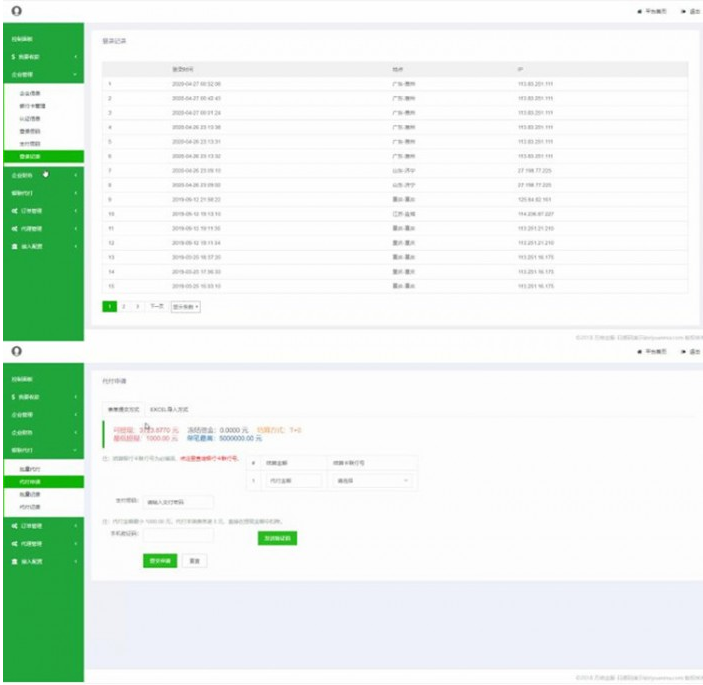Click the dollar-sign icon in the lower sidebar

coord(13,397)
